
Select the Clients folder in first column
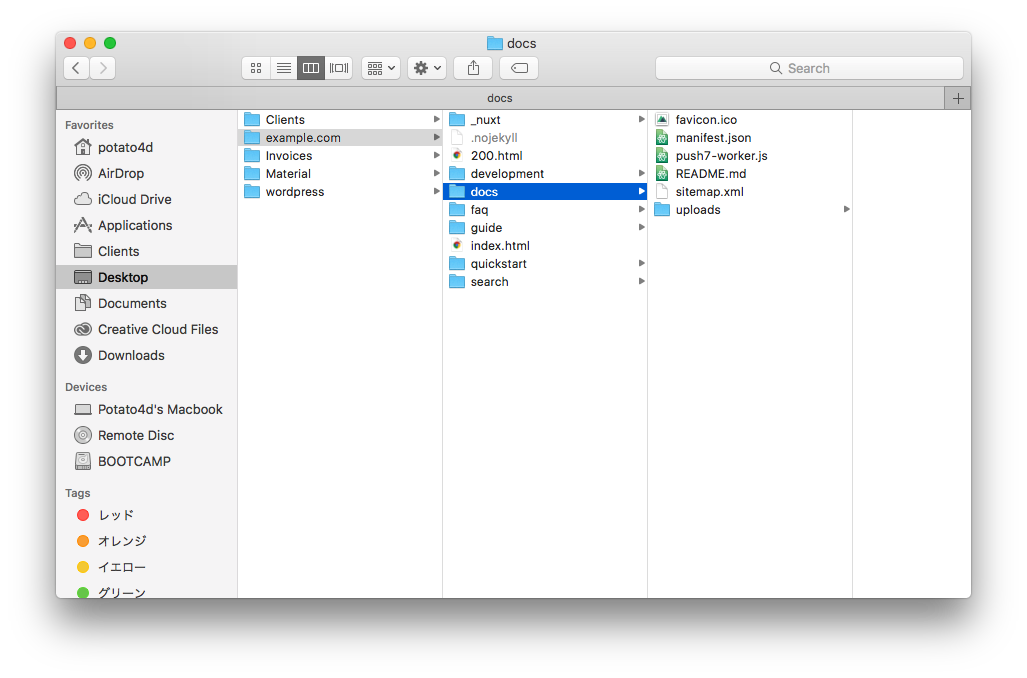coord(340,120)
